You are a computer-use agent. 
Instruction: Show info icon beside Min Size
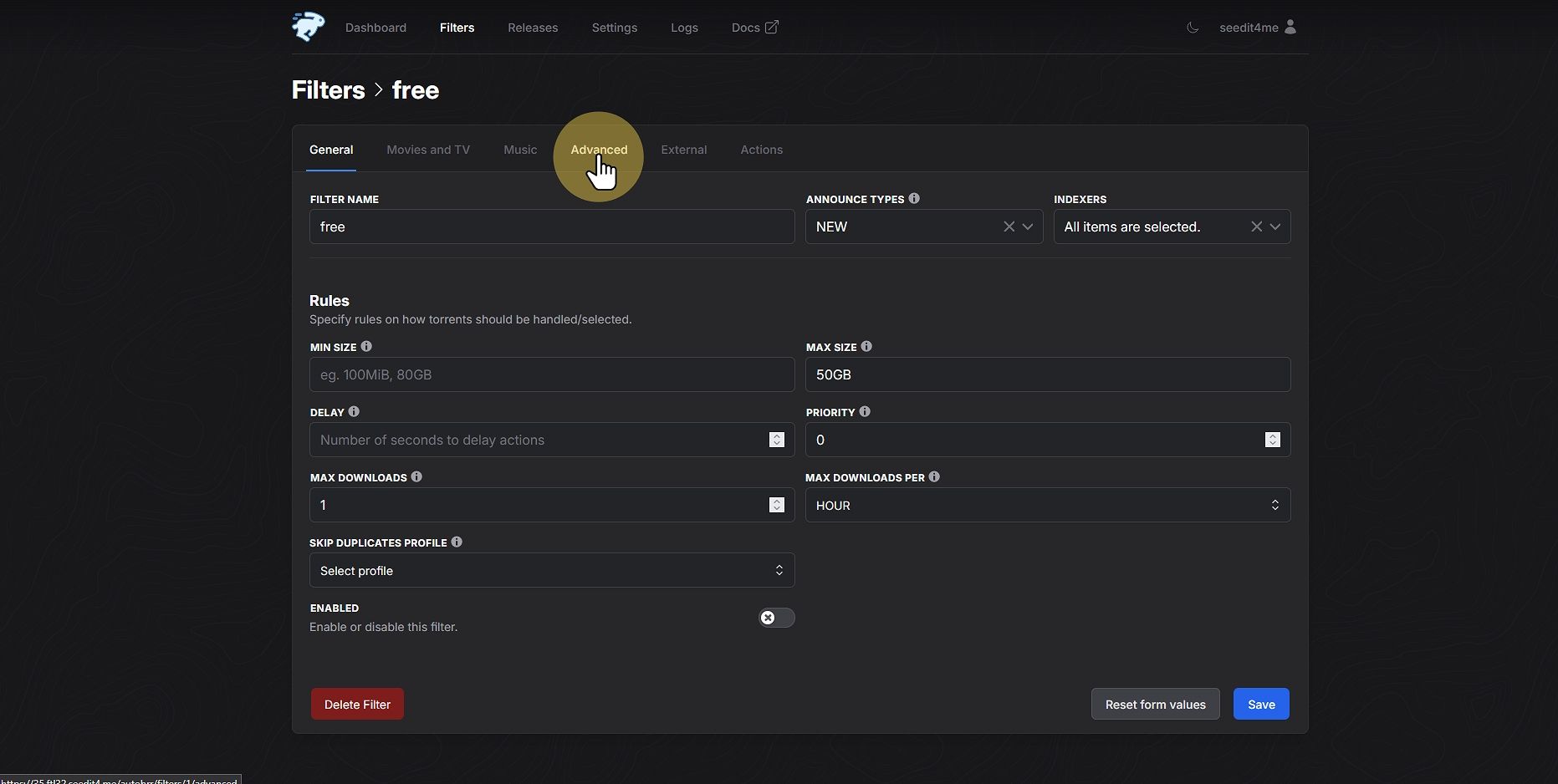(x=366, y=346)
